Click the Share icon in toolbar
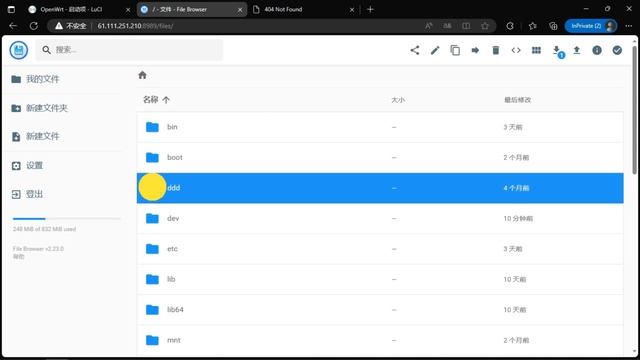This screenshot has width=640, height=360. [415, 50]
